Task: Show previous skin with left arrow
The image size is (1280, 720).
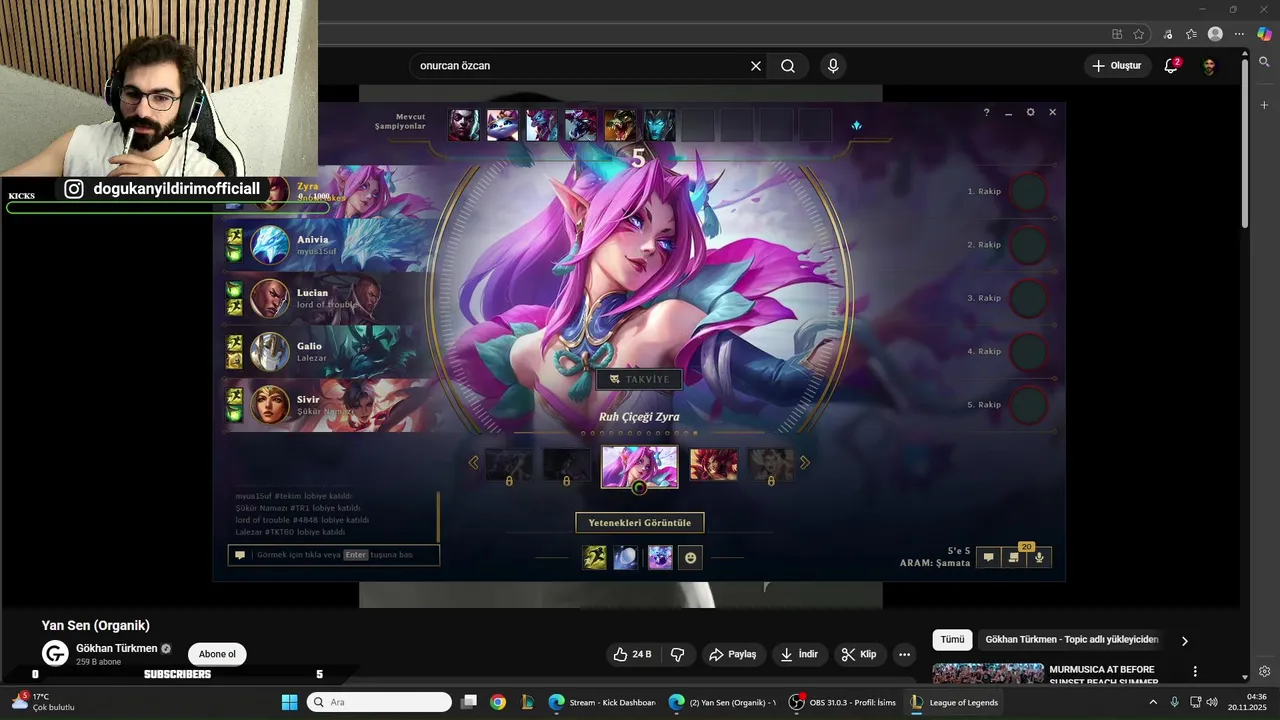Action: pyautogui.click(x=474, y=462)
